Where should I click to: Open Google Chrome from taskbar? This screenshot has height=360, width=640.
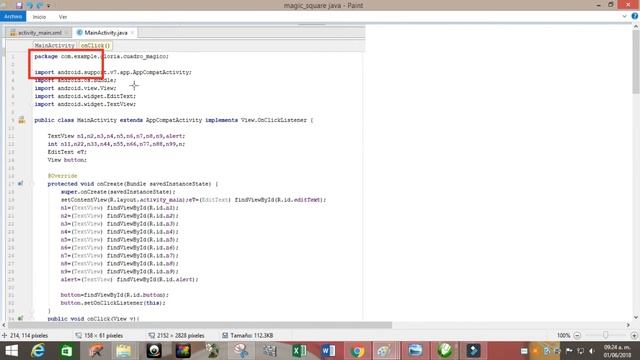click(358, 351)
